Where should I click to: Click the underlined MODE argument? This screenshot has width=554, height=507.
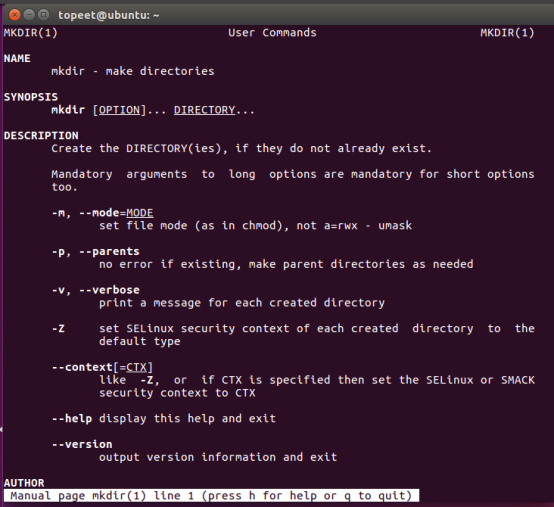point(140,213)
